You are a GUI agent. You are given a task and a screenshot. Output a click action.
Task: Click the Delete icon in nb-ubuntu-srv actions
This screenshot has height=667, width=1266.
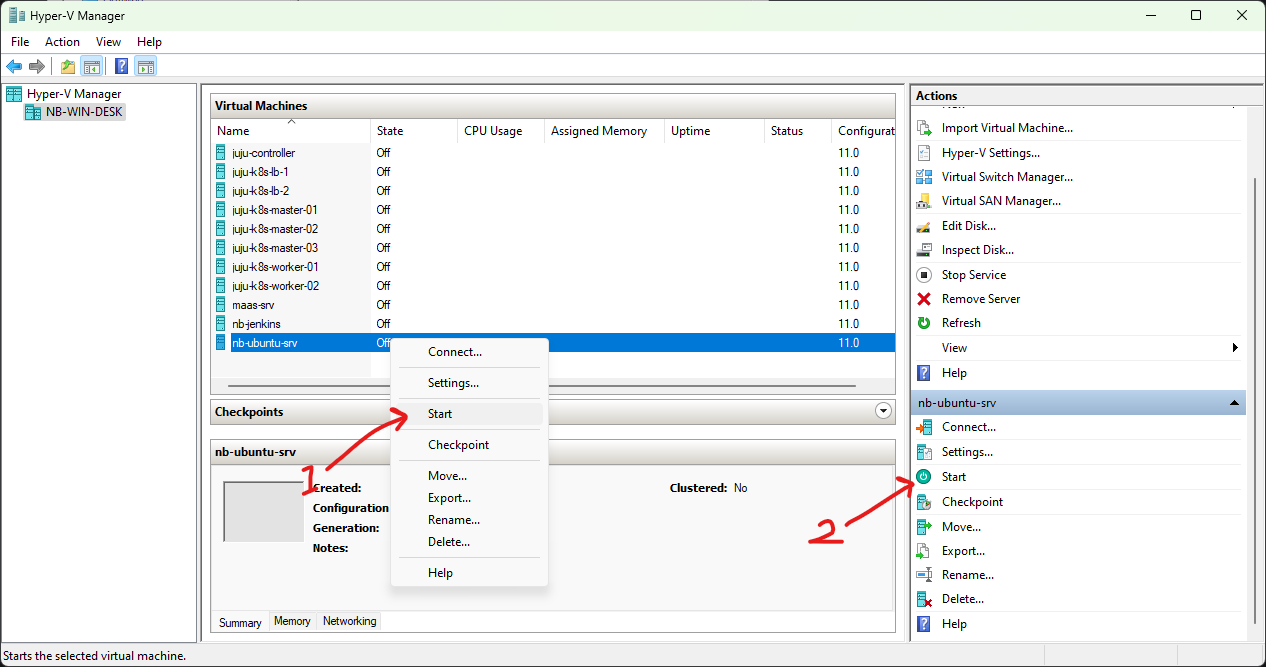(924, 599)
